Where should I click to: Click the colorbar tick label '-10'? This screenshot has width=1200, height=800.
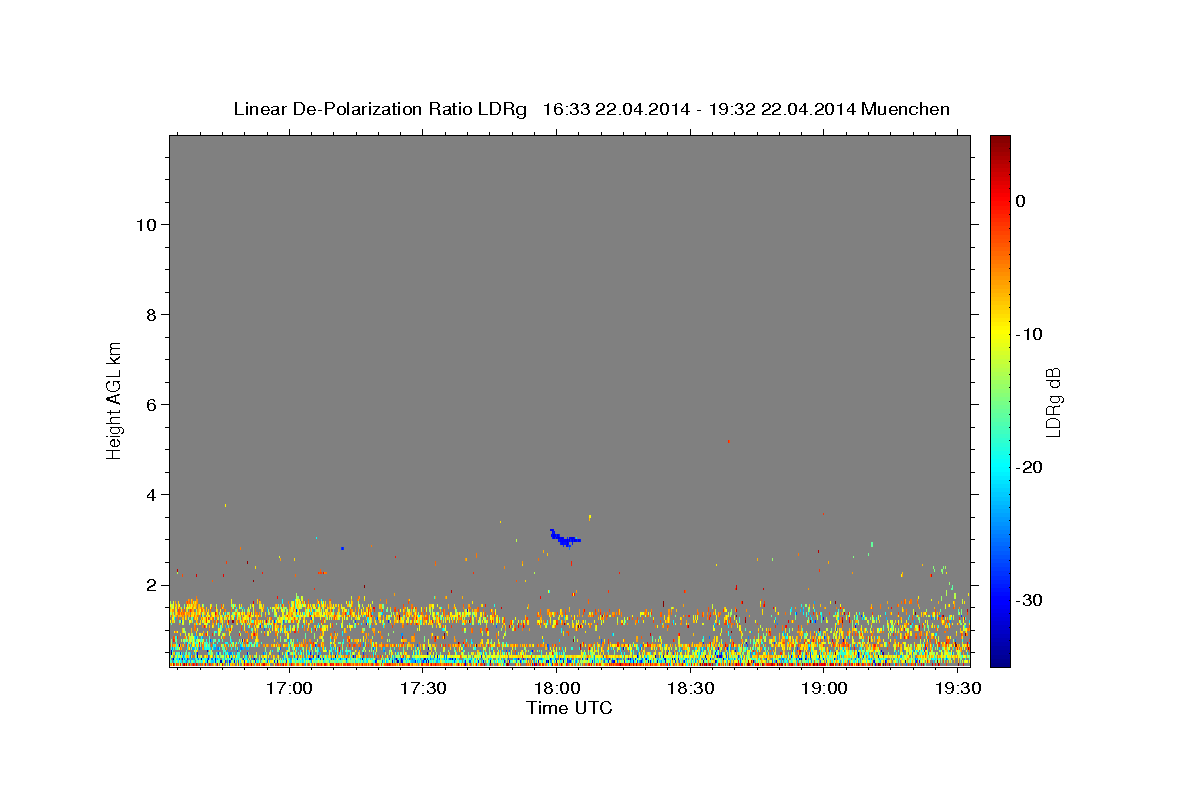click(x=1030, y=334)
